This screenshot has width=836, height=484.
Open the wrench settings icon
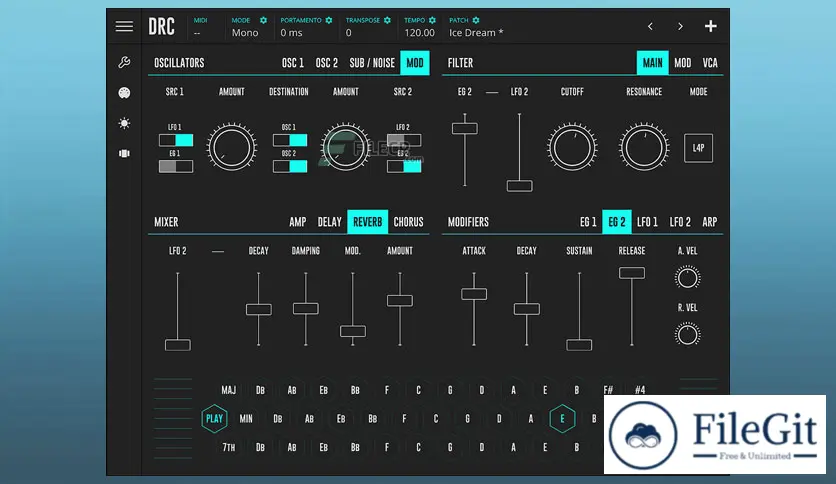(124, 62)
